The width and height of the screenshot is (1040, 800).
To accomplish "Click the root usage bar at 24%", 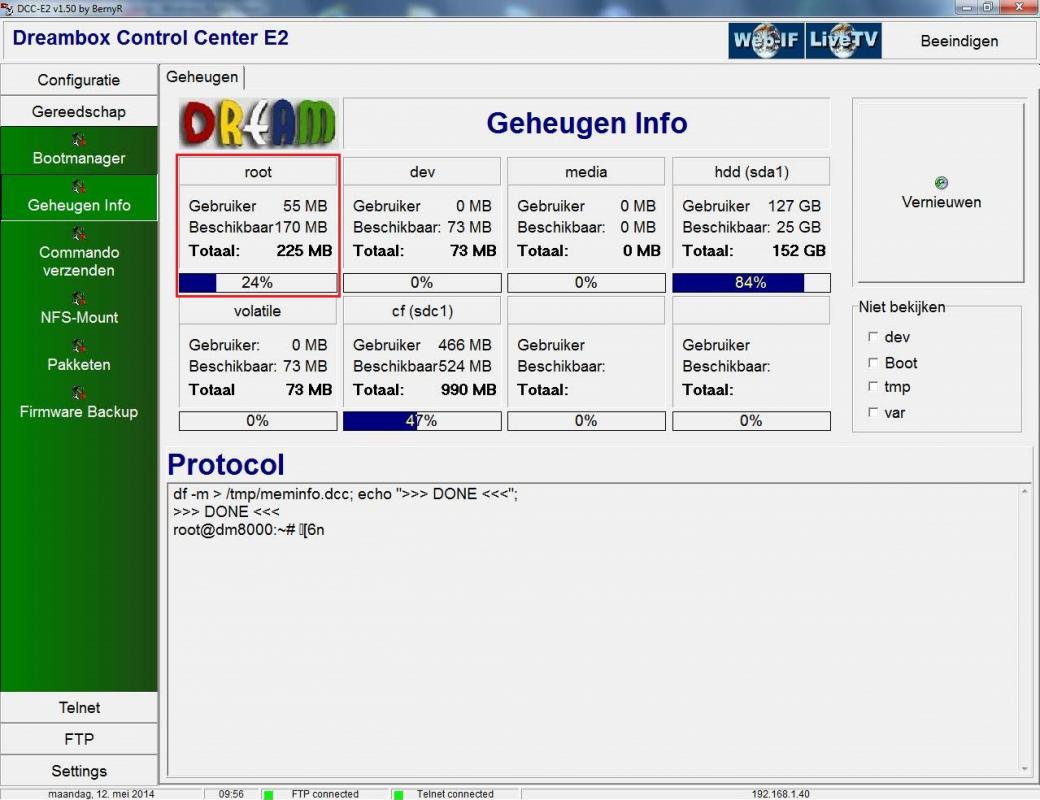I will tap(258, 283).
